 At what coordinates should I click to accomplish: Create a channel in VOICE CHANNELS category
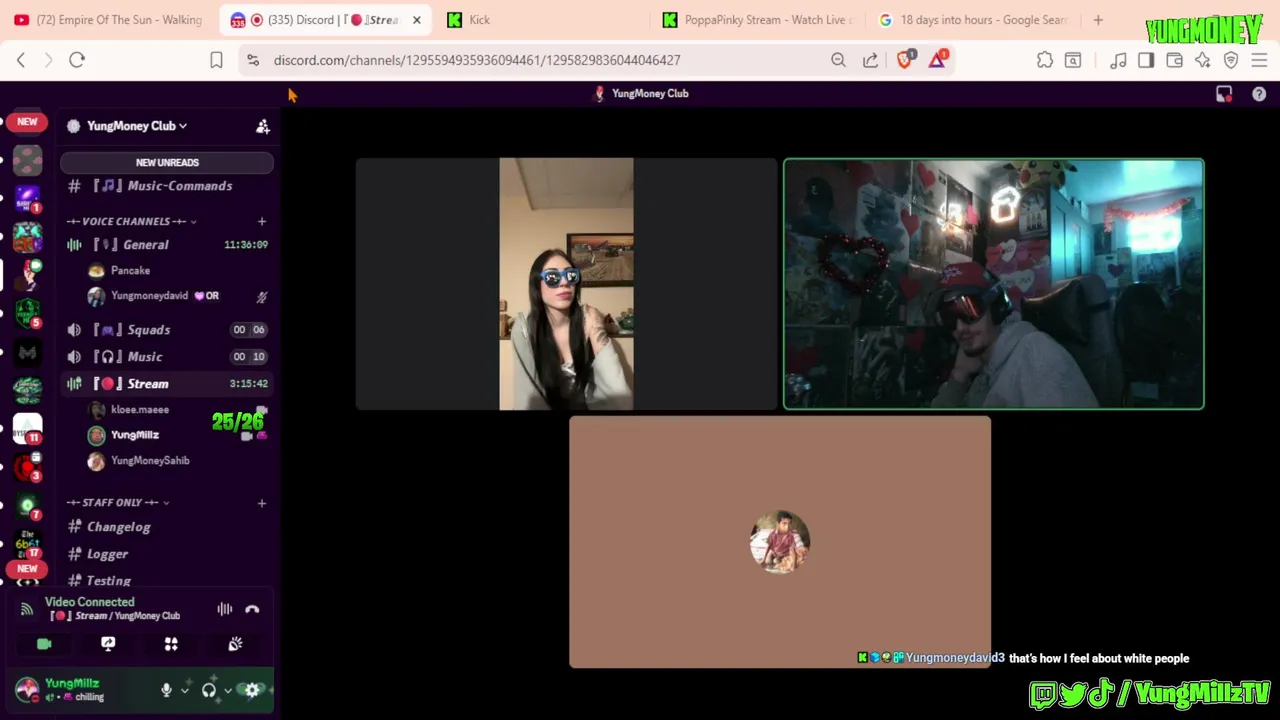pos(262,221)
